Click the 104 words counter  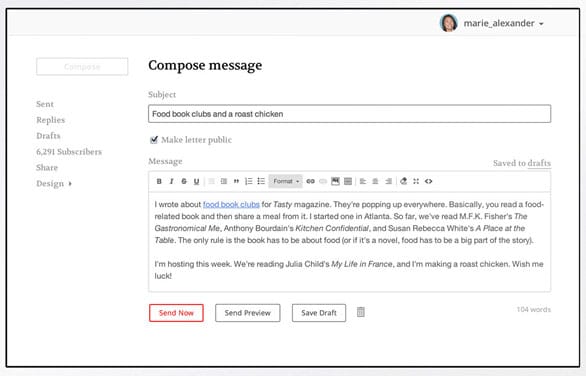[534, 309]
